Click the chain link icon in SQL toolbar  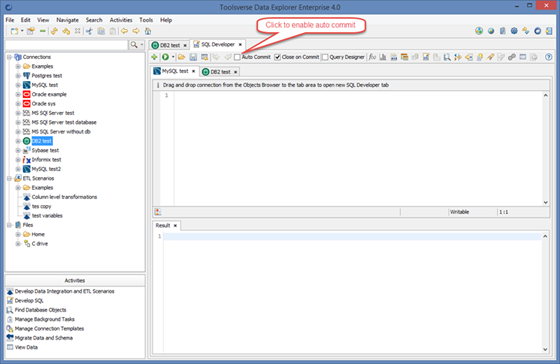(x=511, y=57)
